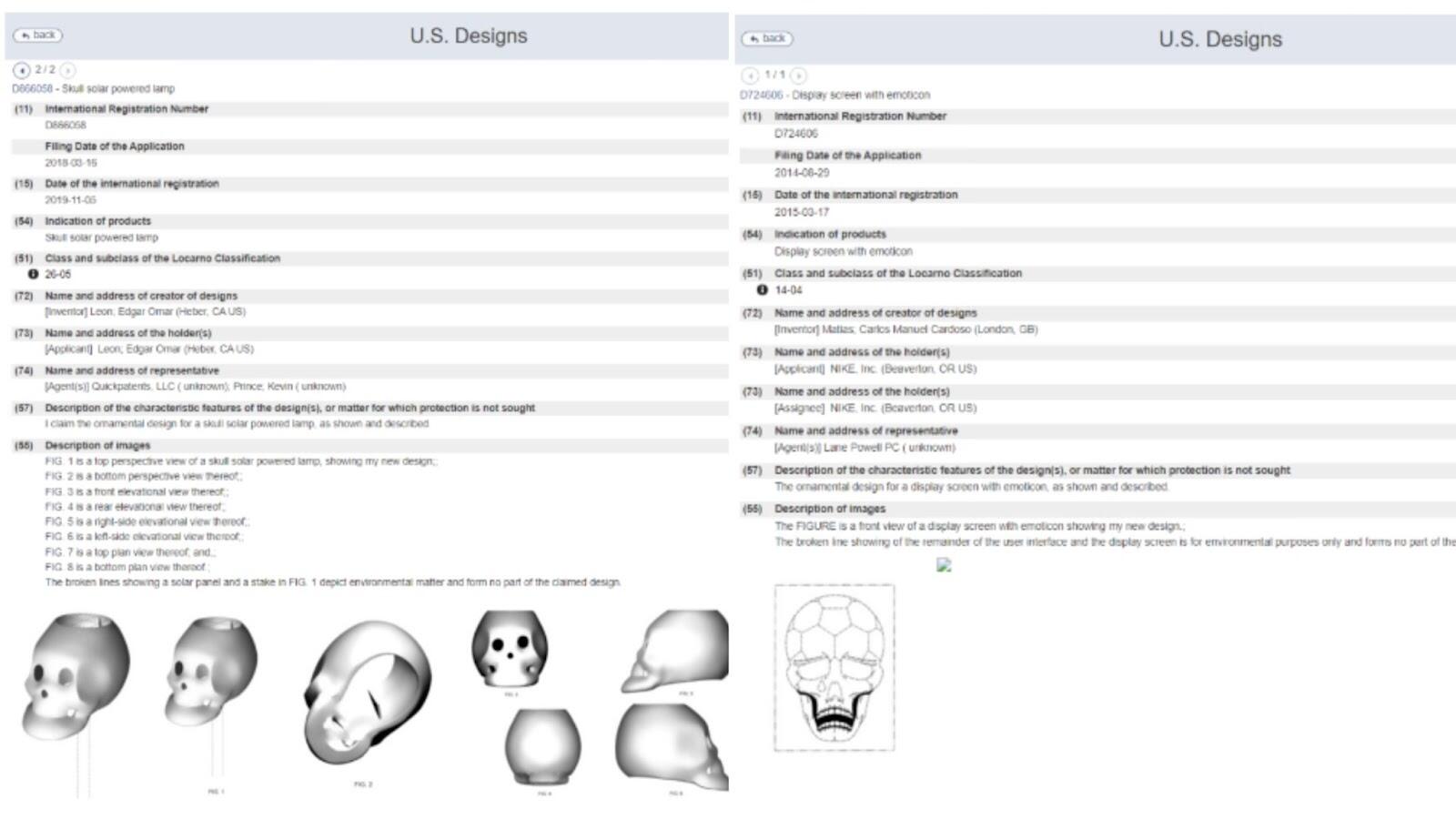Click the next arrow beside 2/2
Image resolution: width=1456 pixels, height=819 pixels.
coord(67,70)
